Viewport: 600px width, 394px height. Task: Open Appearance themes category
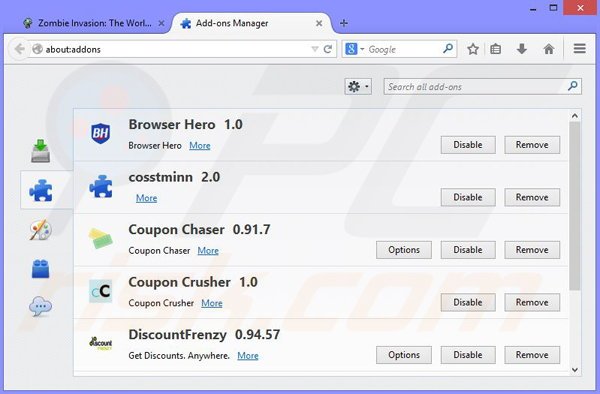pyautogui.click(x=40, y=230)
